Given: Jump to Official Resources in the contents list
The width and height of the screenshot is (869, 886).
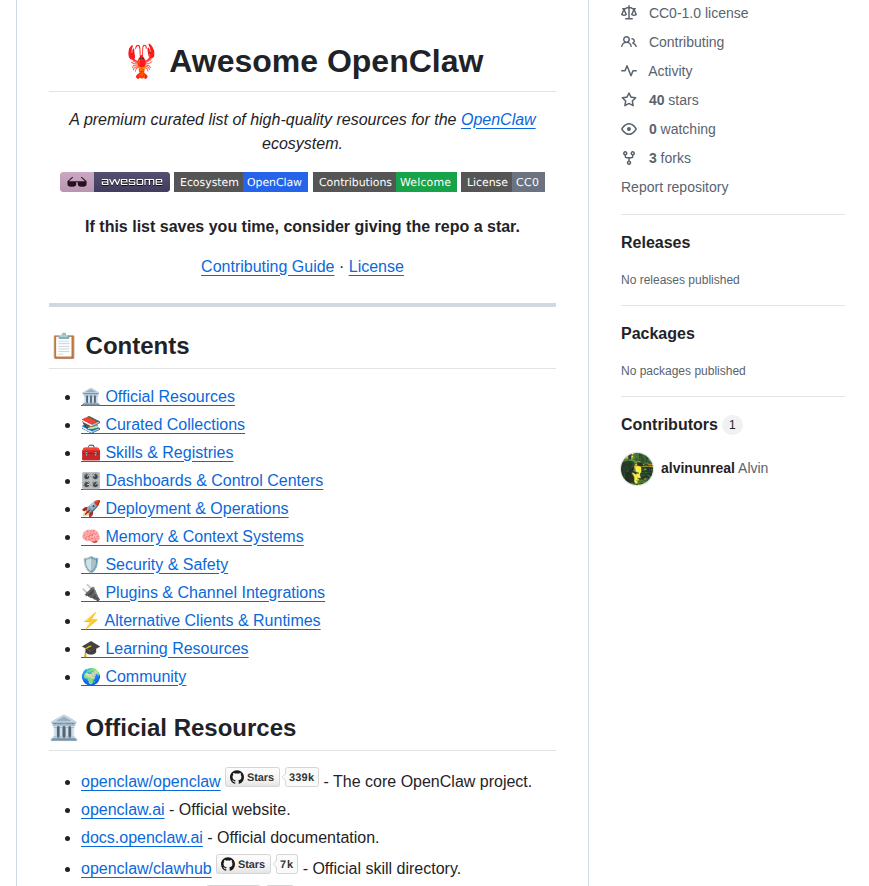Looking at the screenshot, I should 158,397.
